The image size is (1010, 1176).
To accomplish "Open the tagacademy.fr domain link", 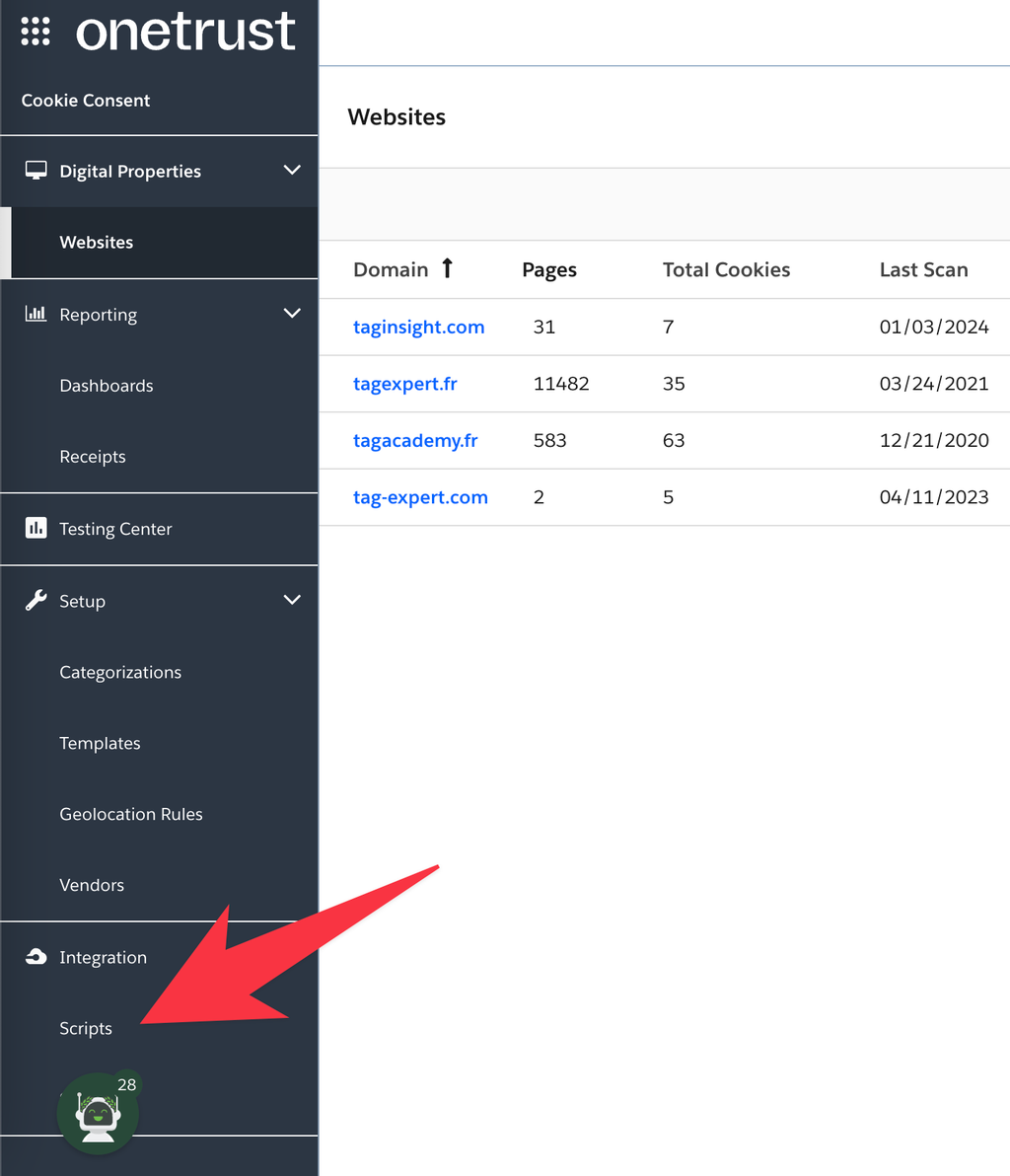I will tap(415, 441).
